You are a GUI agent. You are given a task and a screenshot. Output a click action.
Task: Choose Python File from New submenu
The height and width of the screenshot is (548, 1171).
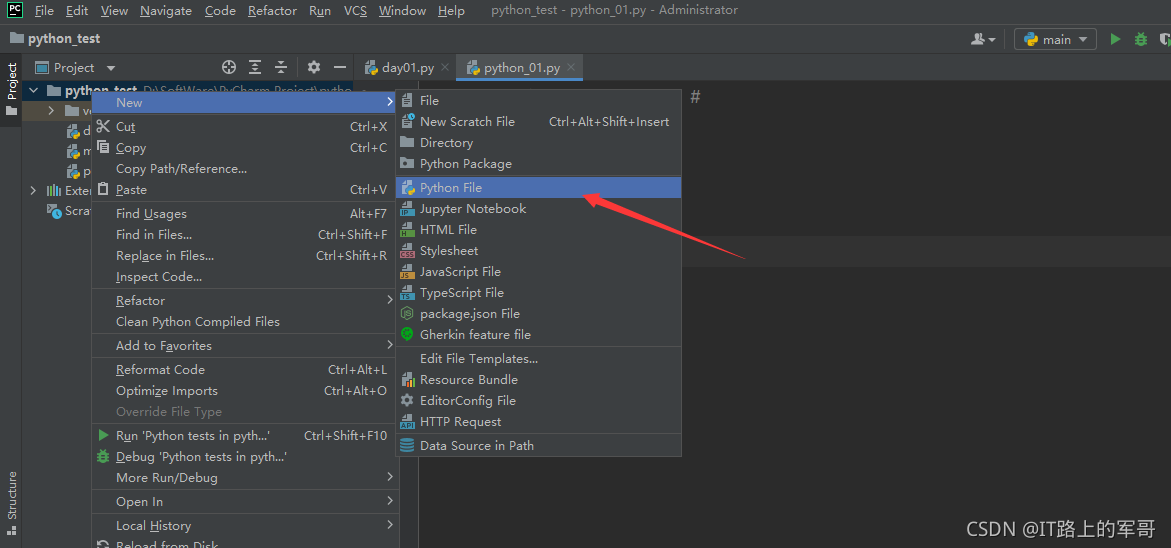pyautogui.click(x=538, y=187)
